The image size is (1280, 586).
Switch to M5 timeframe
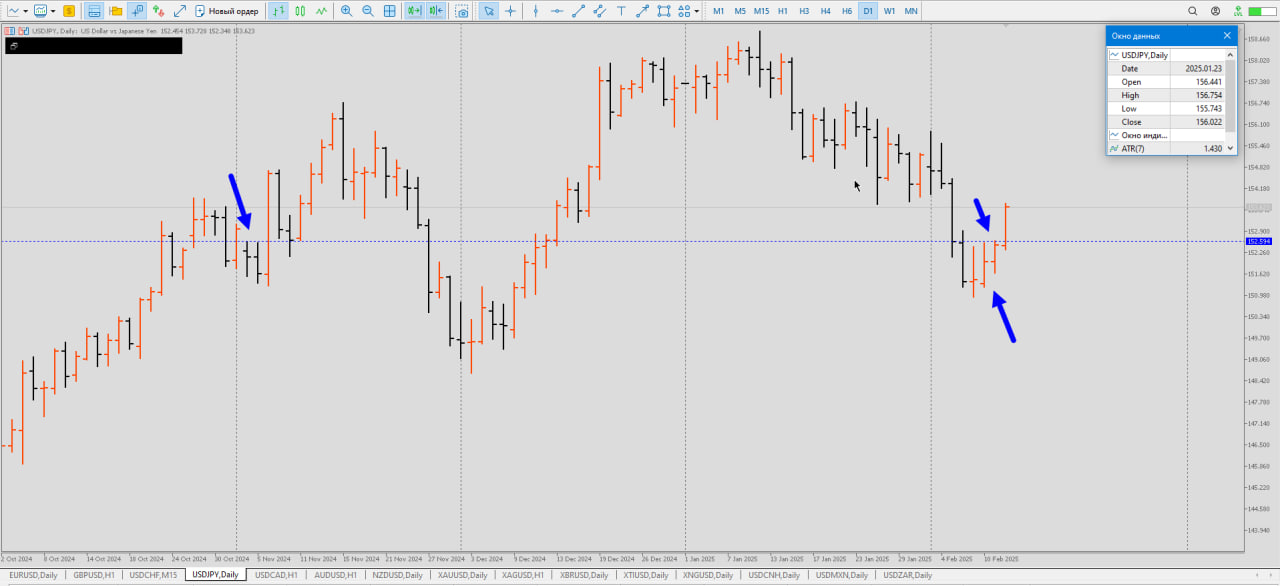click(x=740, y=11)
